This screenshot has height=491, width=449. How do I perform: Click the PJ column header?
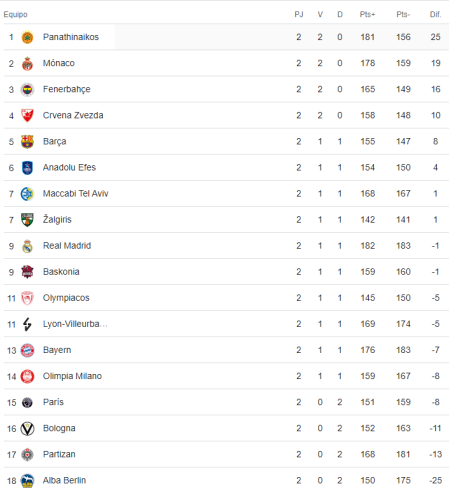(299, 14)
